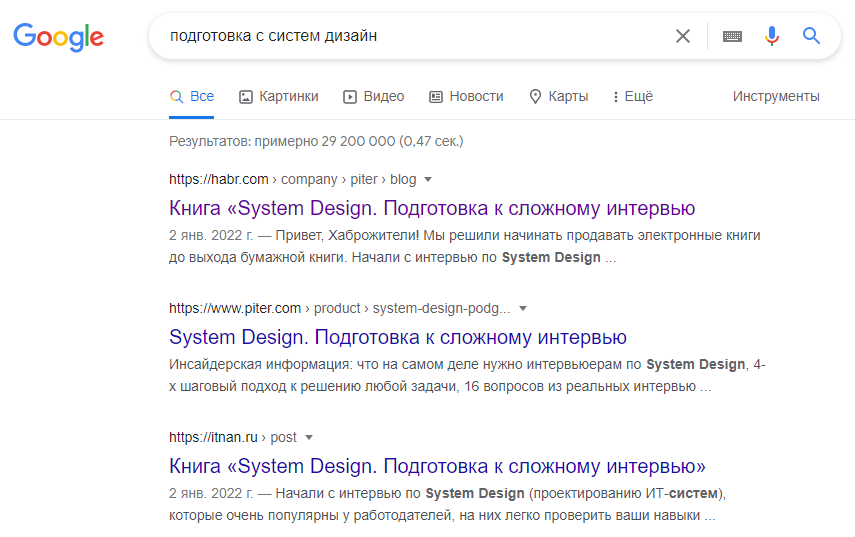This screenshot has height=537, width=855.
Task: Open the on-screen keyboard icon
Action: click(x=732, y=37)
